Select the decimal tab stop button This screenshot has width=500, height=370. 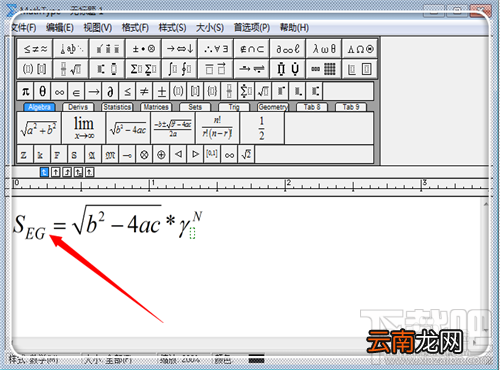pos(89,172)
